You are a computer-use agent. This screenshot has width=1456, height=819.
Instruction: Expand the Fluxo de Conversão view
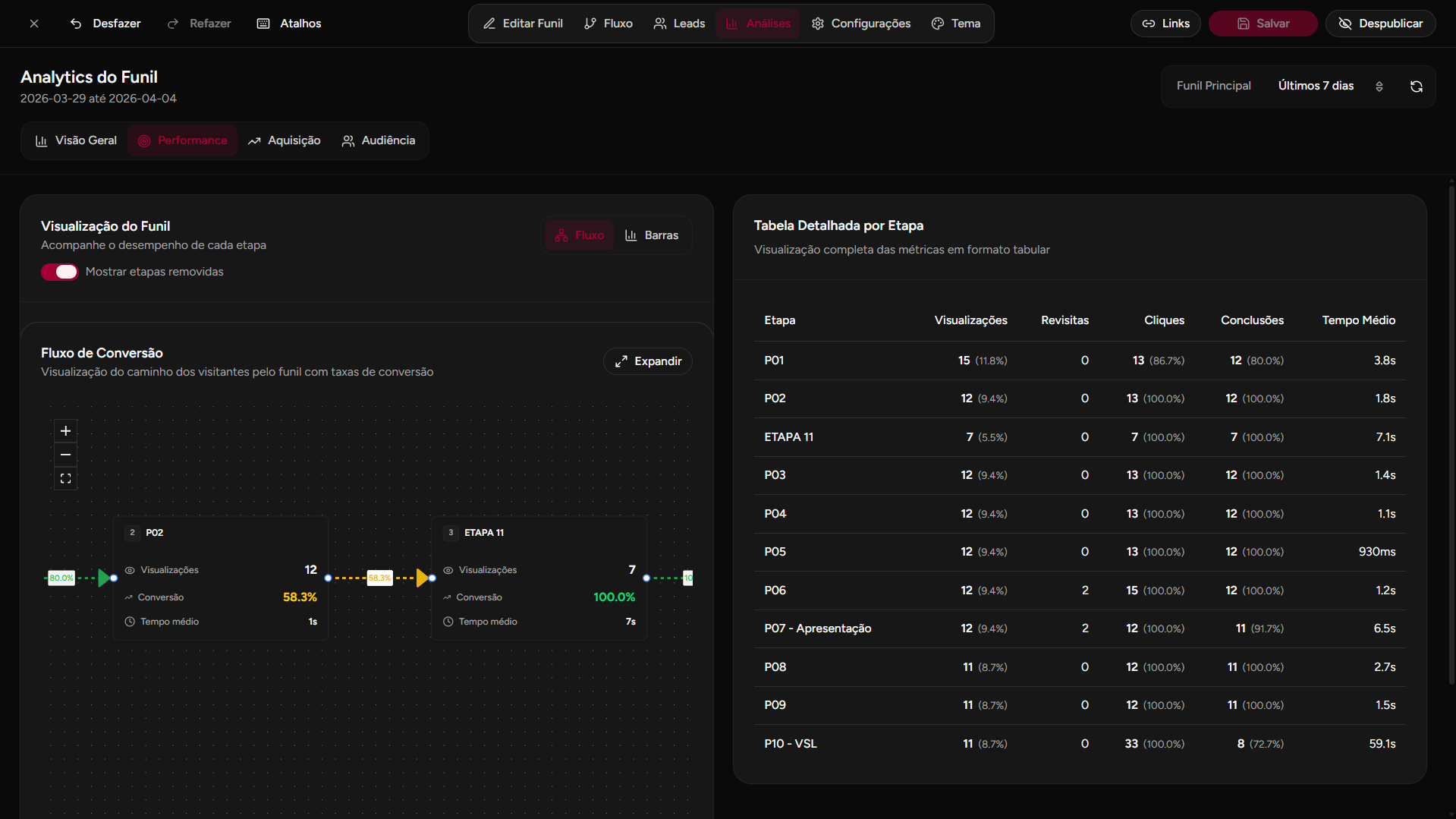[648, 361]
